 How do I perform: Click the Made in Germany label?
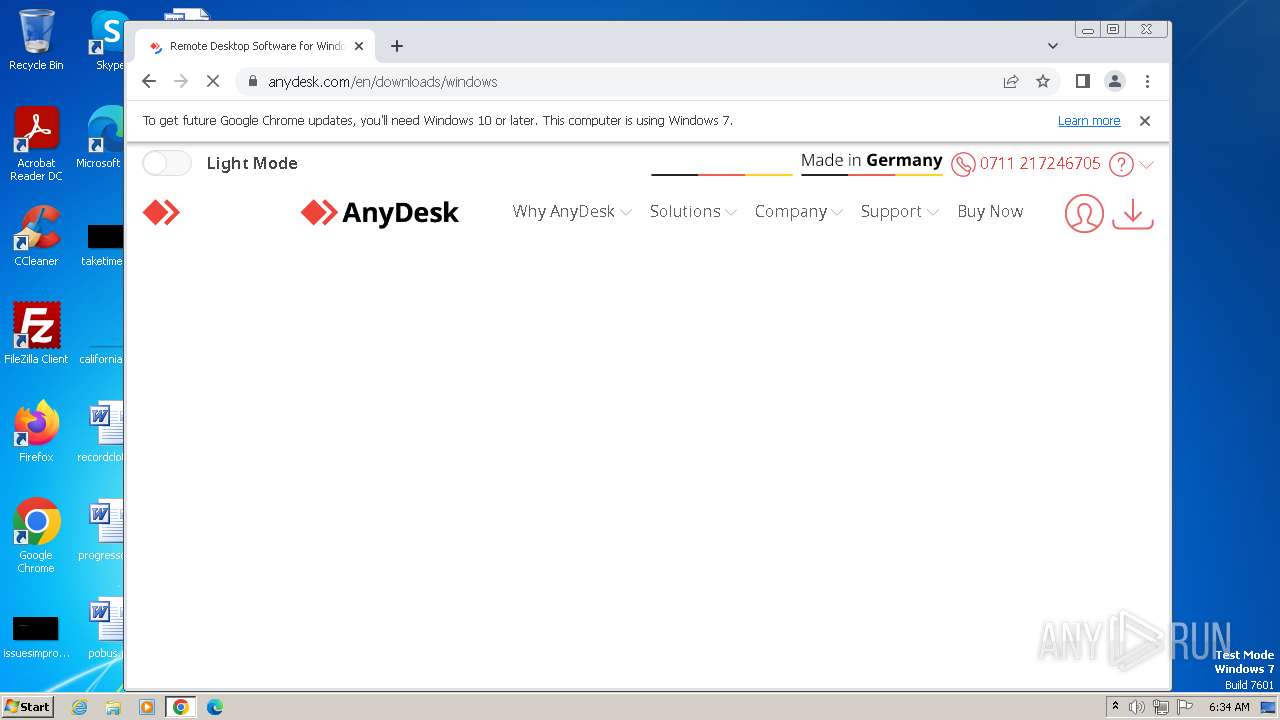[x=871, y=160]
